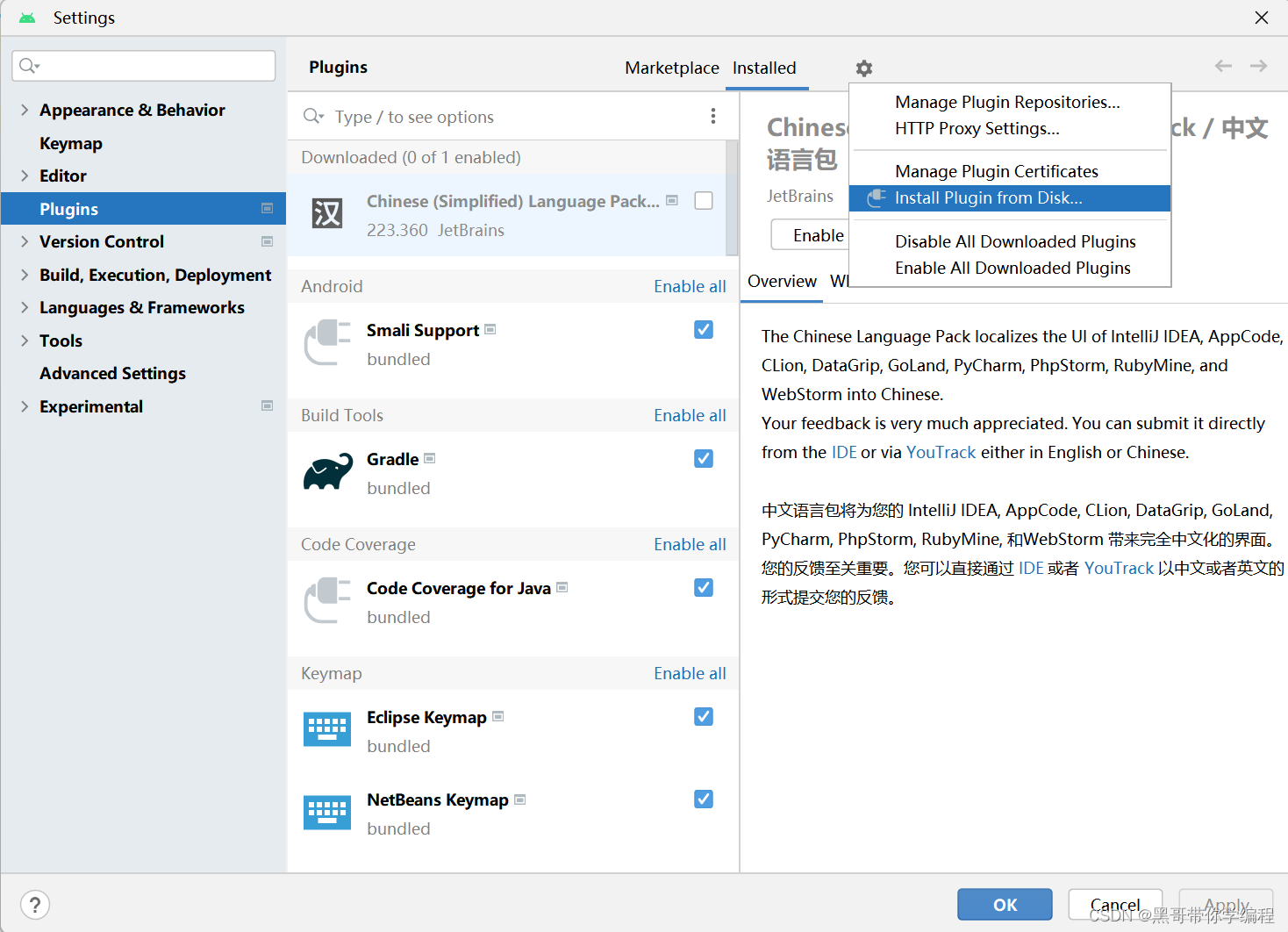Image resolution: width=1288 pixels, height=932 pixels.
Task: Click the project-level marker beside Experimental
Action: [x=268, y=405]
